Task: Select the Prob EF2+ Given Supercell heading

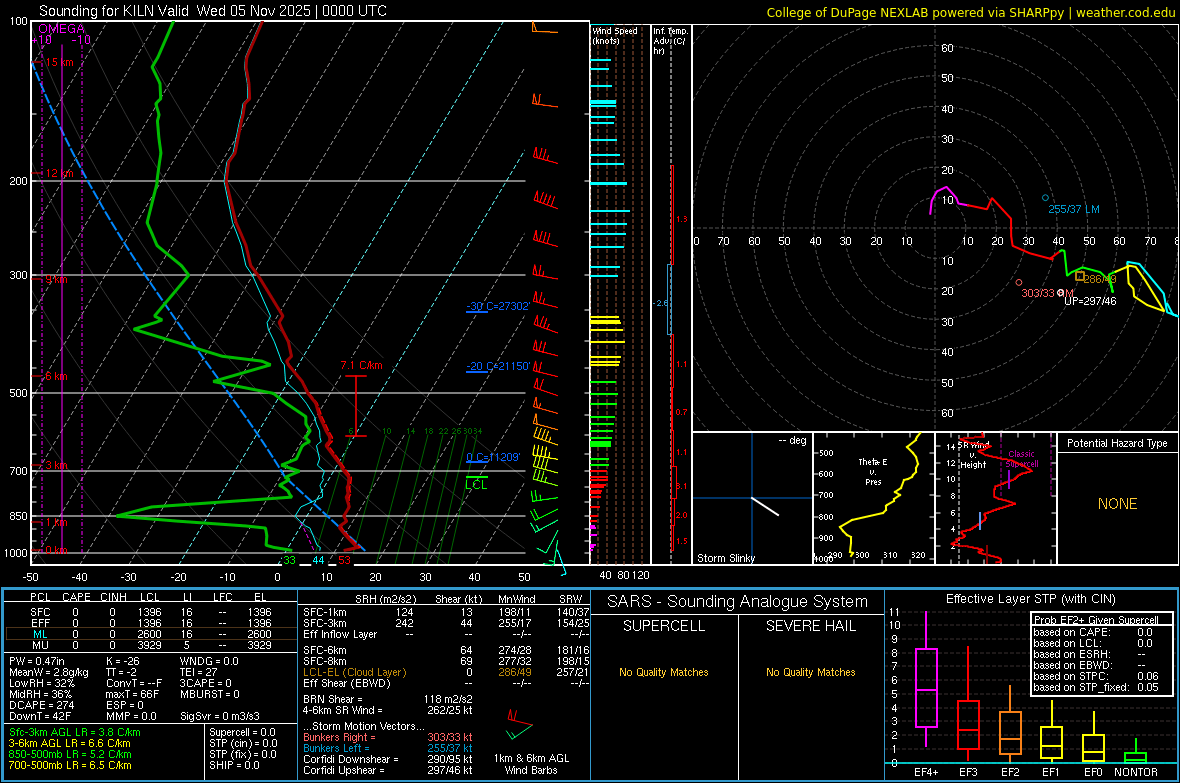Action: click(1096, 620)
